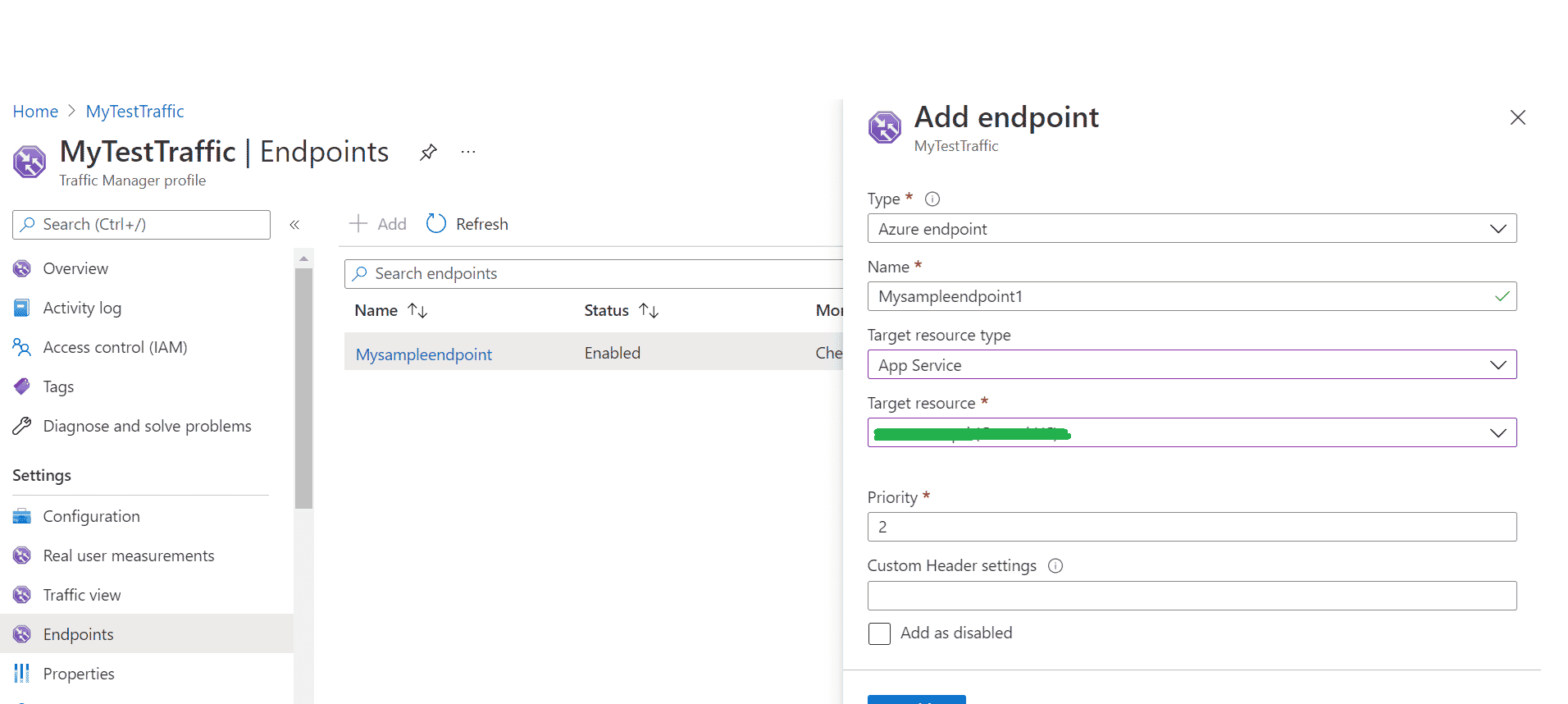Click the Custom Header settings info icon
This screenshot has width=1568, height=704.
pyautogui.click(x=1055, y=565)
